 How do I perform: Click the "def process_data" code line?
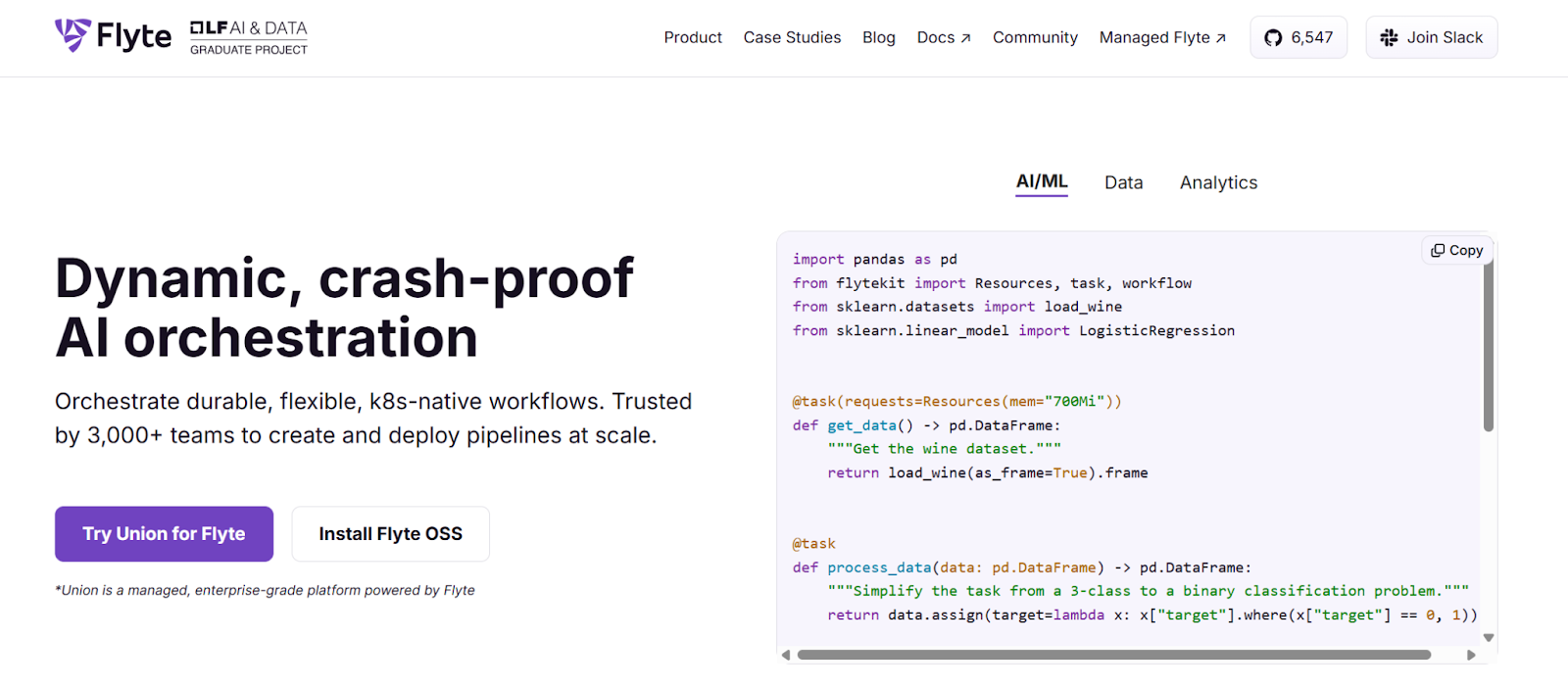(1022, 568)
